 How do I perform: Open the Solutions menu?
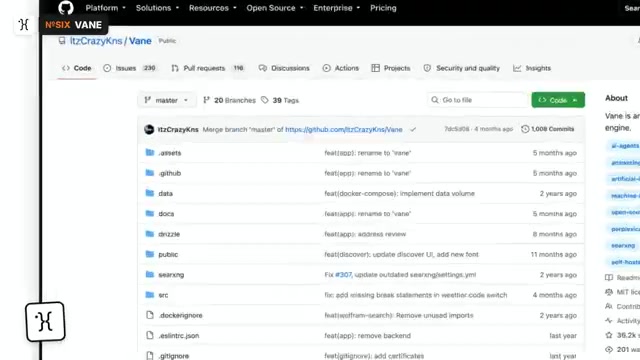coord(157,8)
